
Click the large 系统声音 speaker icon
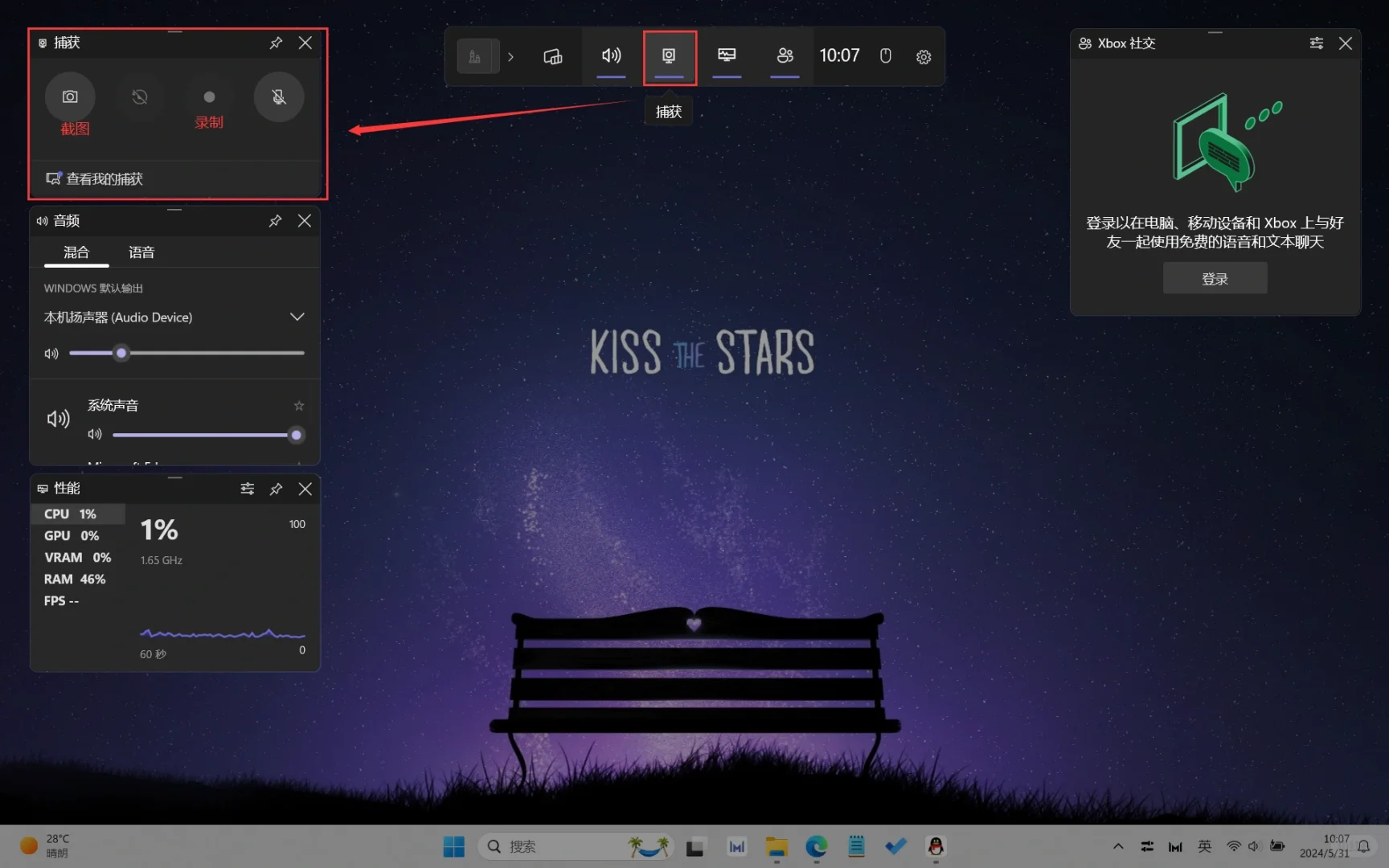click(x=59, y=419)
